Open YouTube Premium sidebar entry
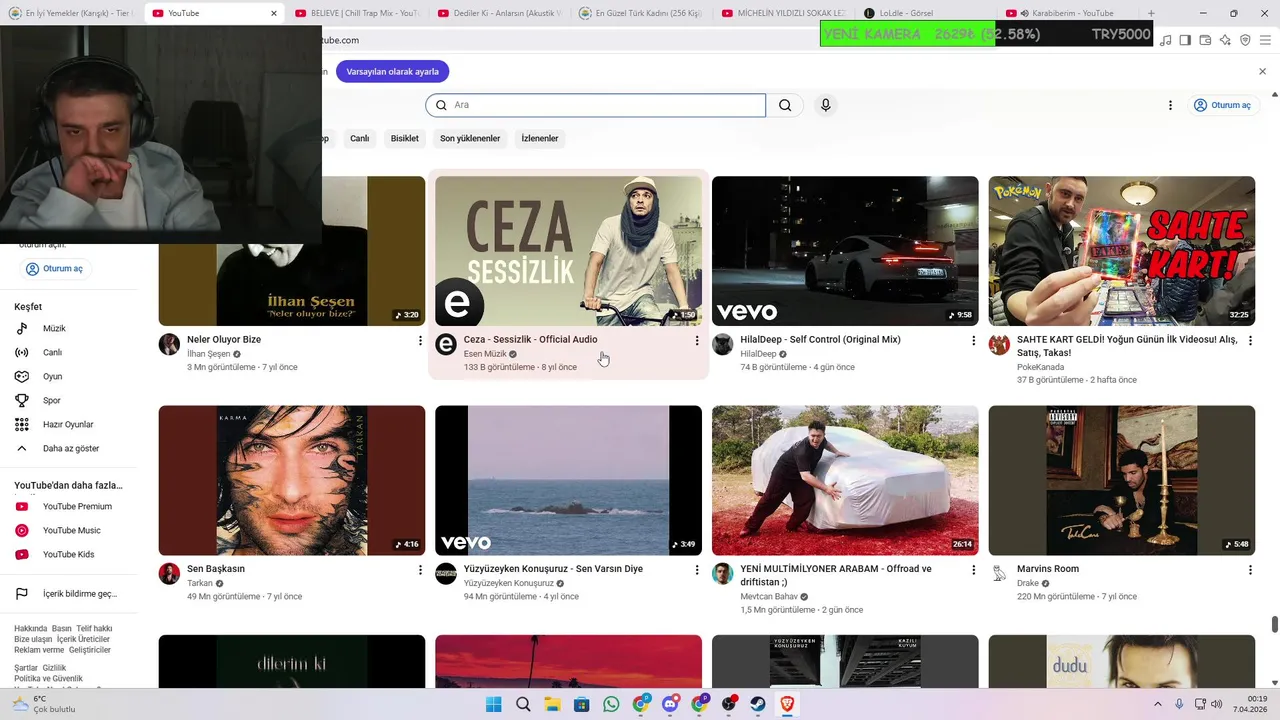Image resolution: width=1280 pixels, height=720 pixels. [x=68, y=506]
